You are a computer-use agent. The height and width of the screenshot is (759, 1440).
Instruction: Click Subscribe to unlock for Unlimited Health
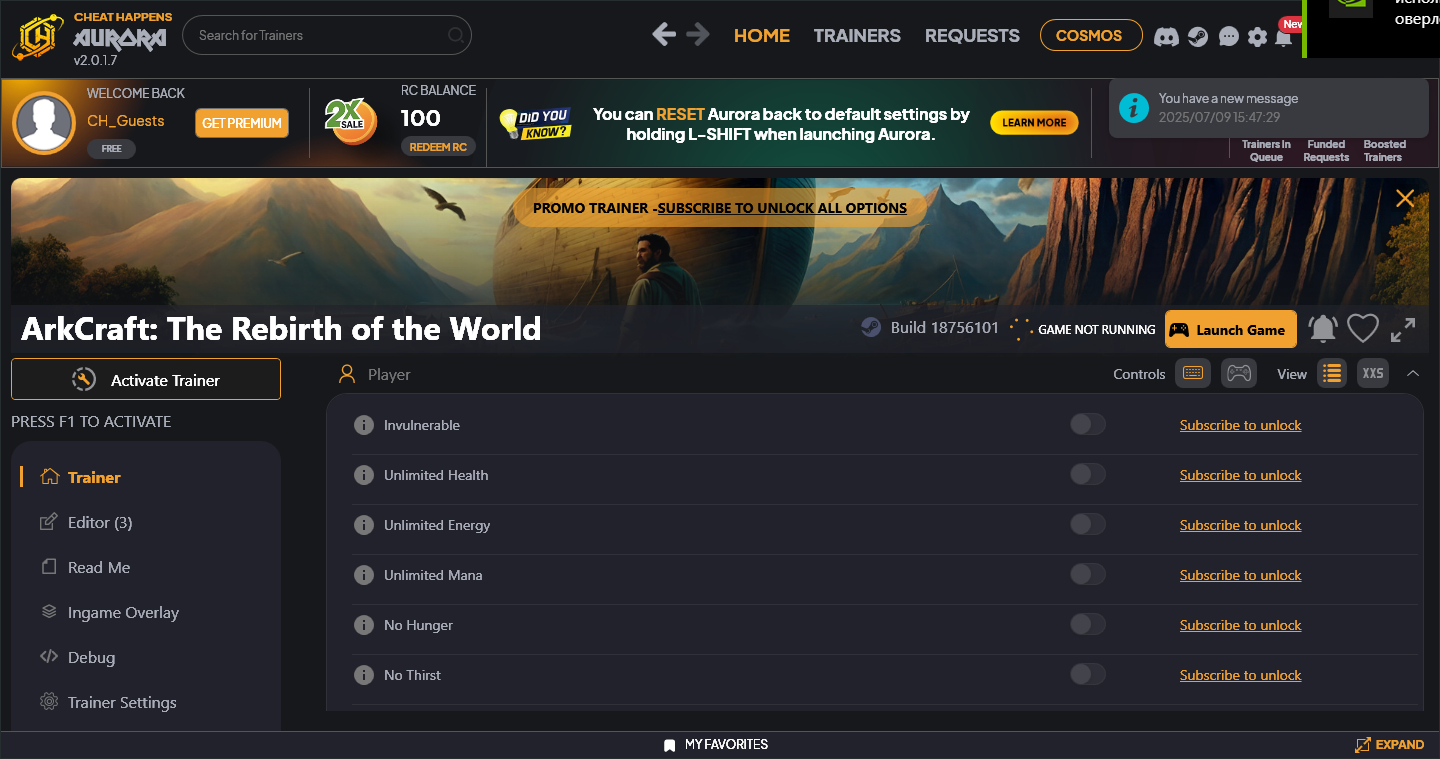(x=1240, y=475)
